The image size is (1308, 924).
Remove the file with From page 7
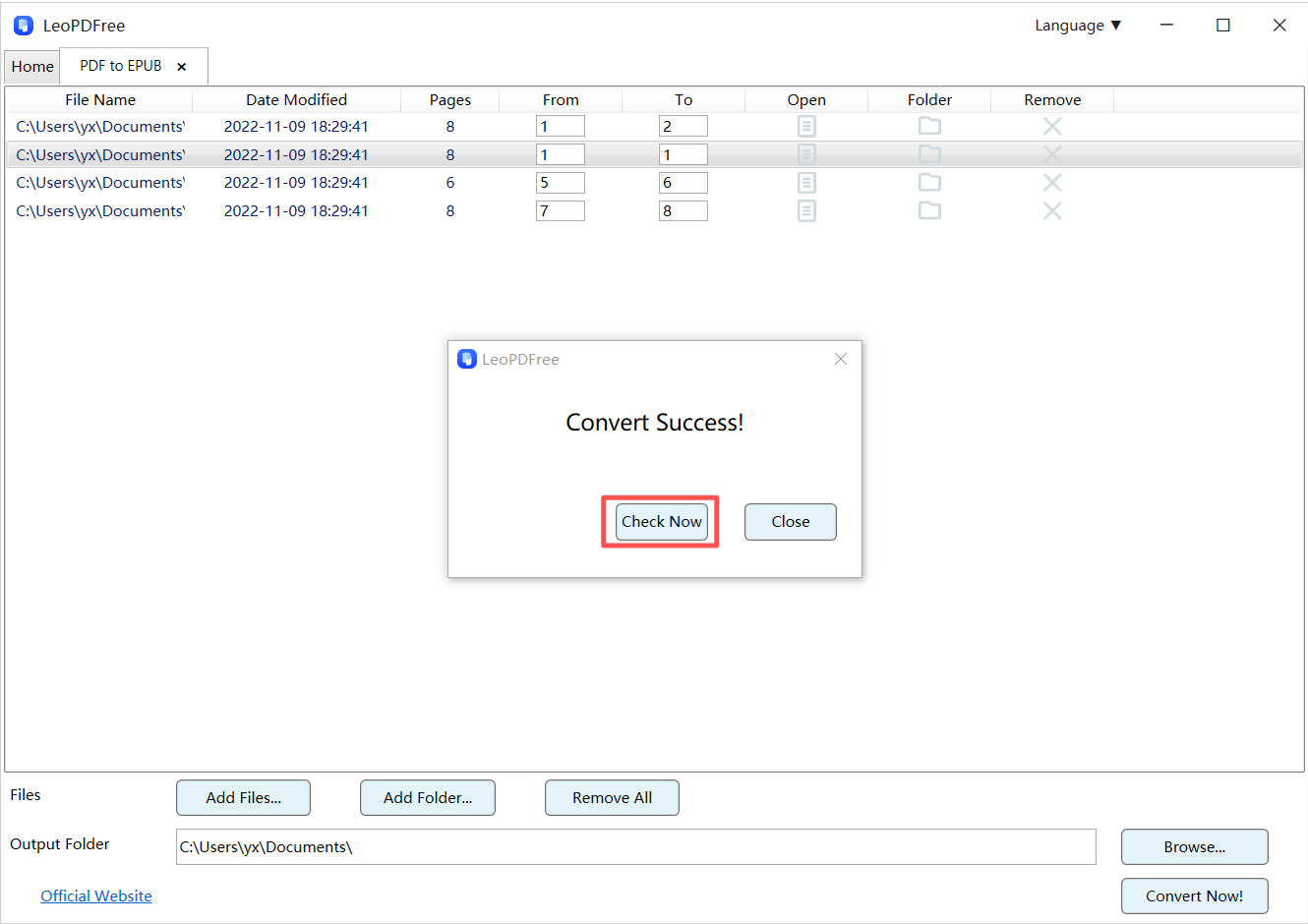click(1052, 210)
